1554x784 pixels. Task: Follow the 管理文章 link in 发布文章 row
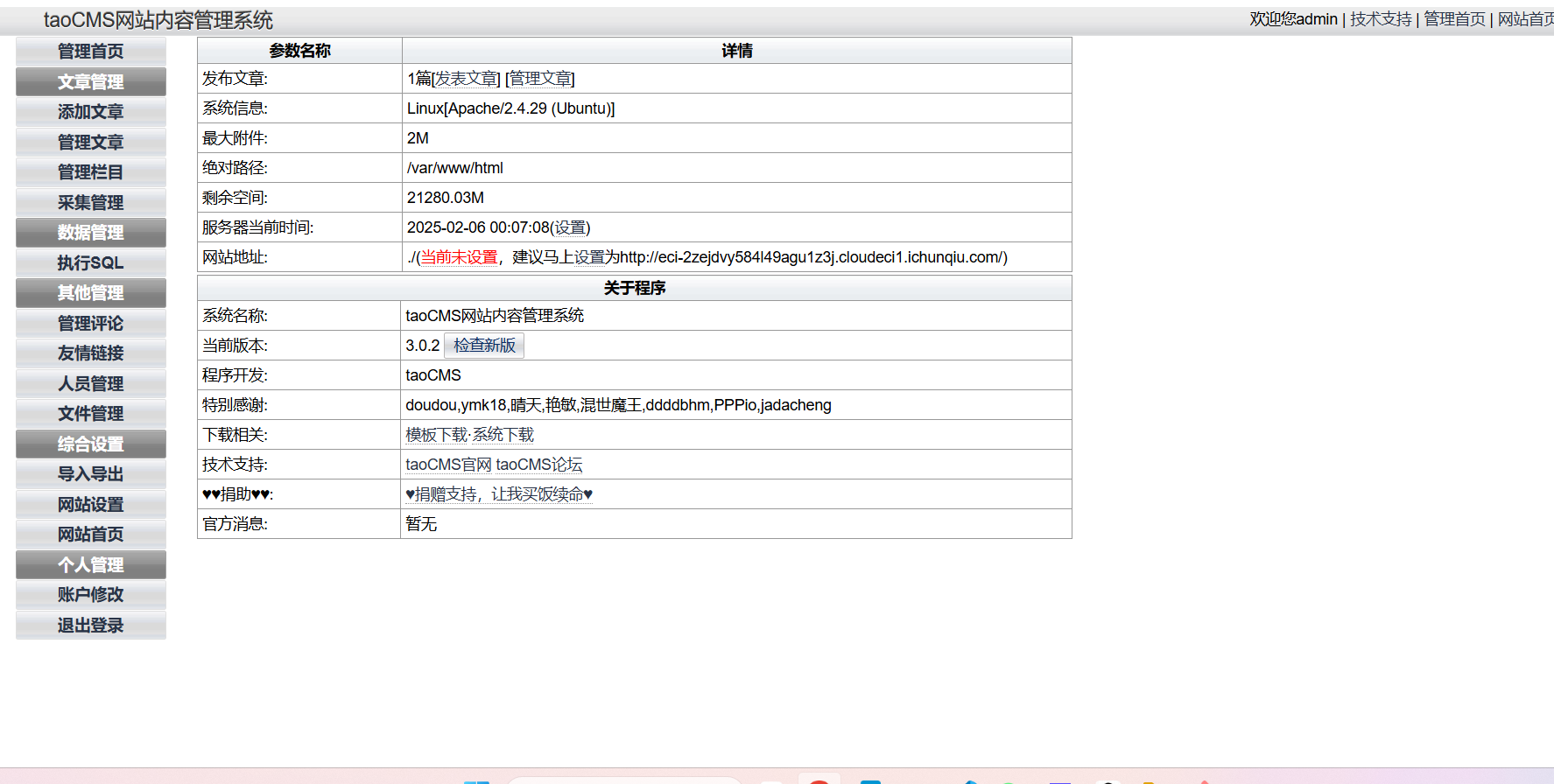click(x=540, y=79)
